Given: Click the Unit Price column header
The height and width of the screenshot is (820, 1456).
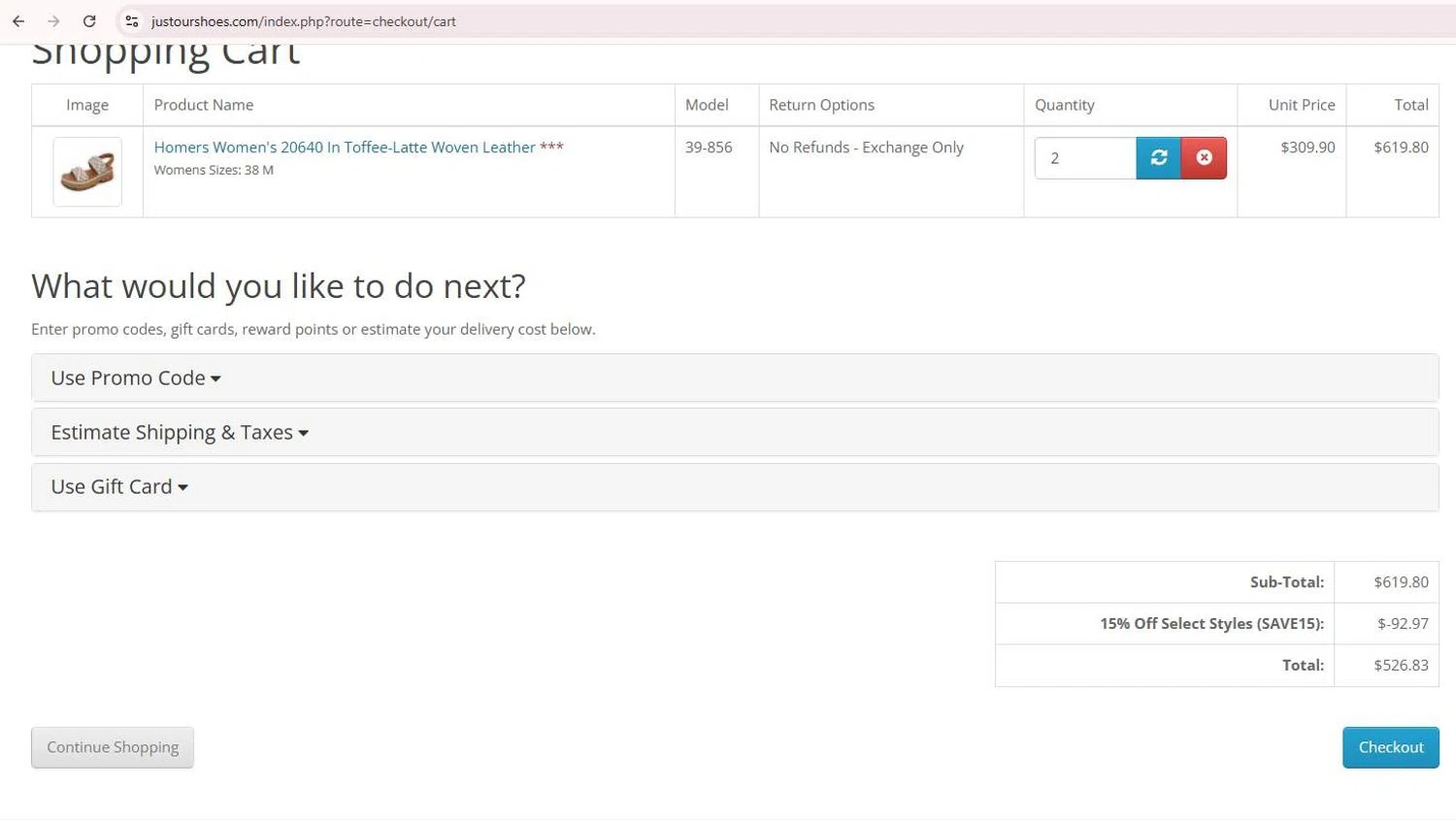Looking at the screenshot, I should [x=1302, y=105].
